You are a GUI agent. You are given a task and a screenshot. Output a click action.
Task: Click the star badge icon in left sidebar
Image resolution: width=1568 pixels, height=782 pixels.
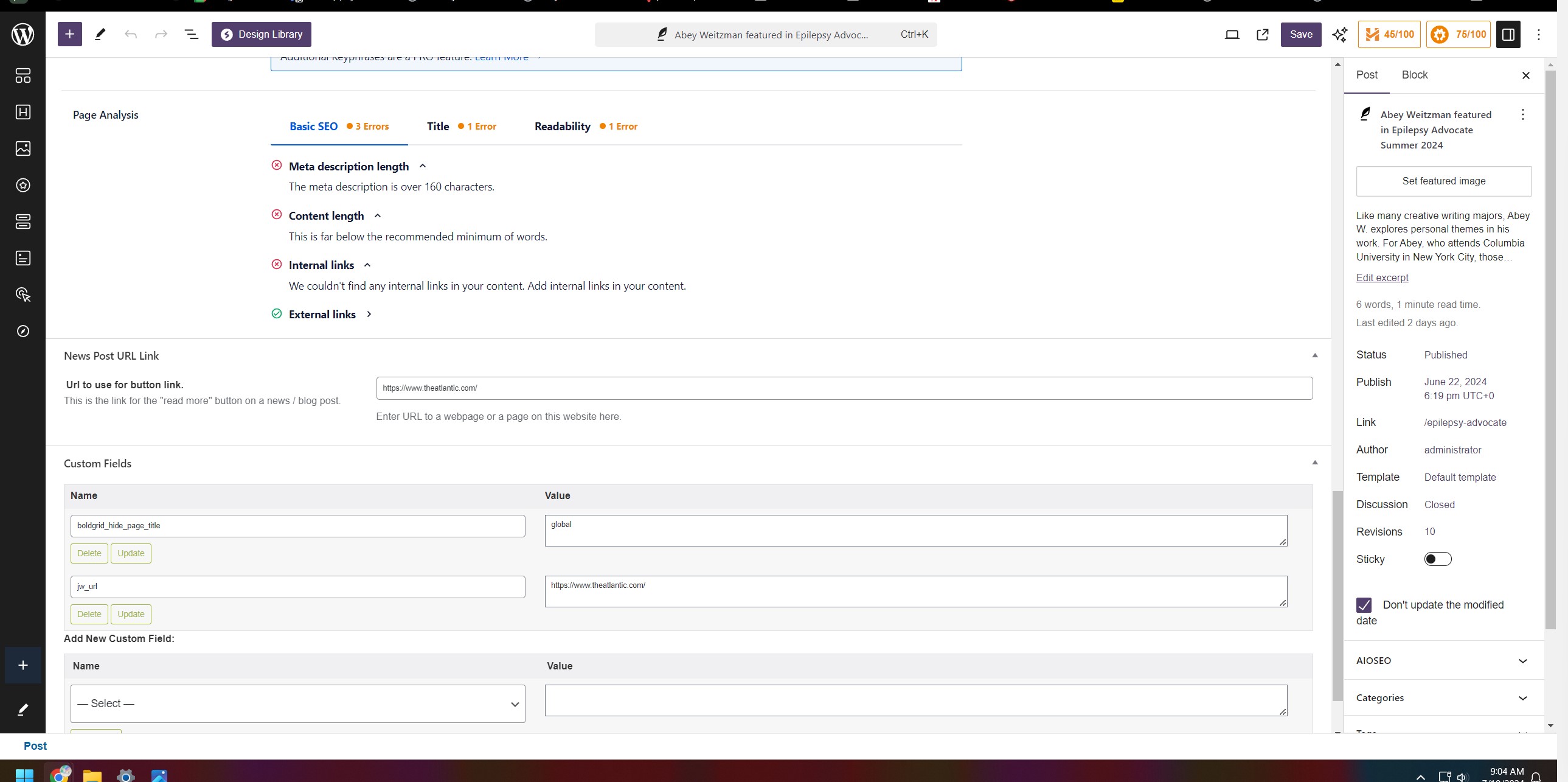pyautogui.click(x=23, y=185)
